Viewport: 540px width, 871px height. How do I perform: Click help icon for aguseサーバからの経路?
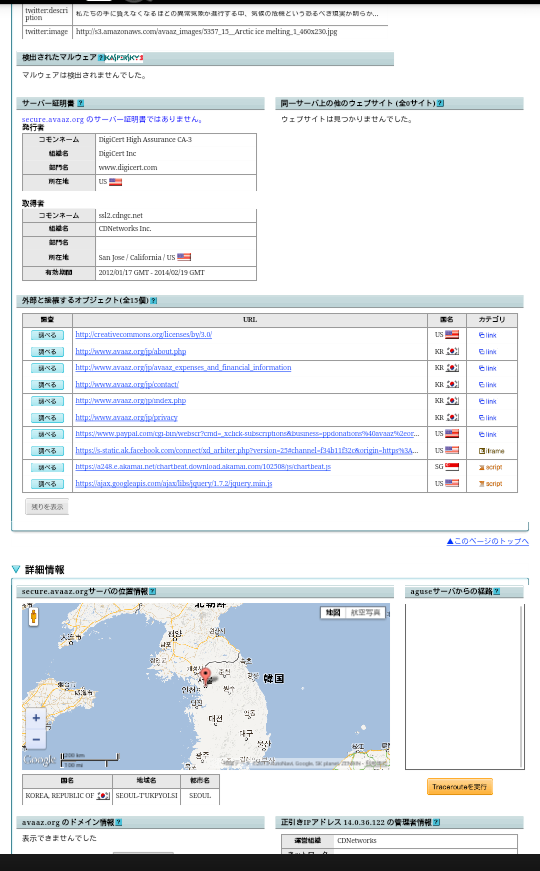coord(497,592)
